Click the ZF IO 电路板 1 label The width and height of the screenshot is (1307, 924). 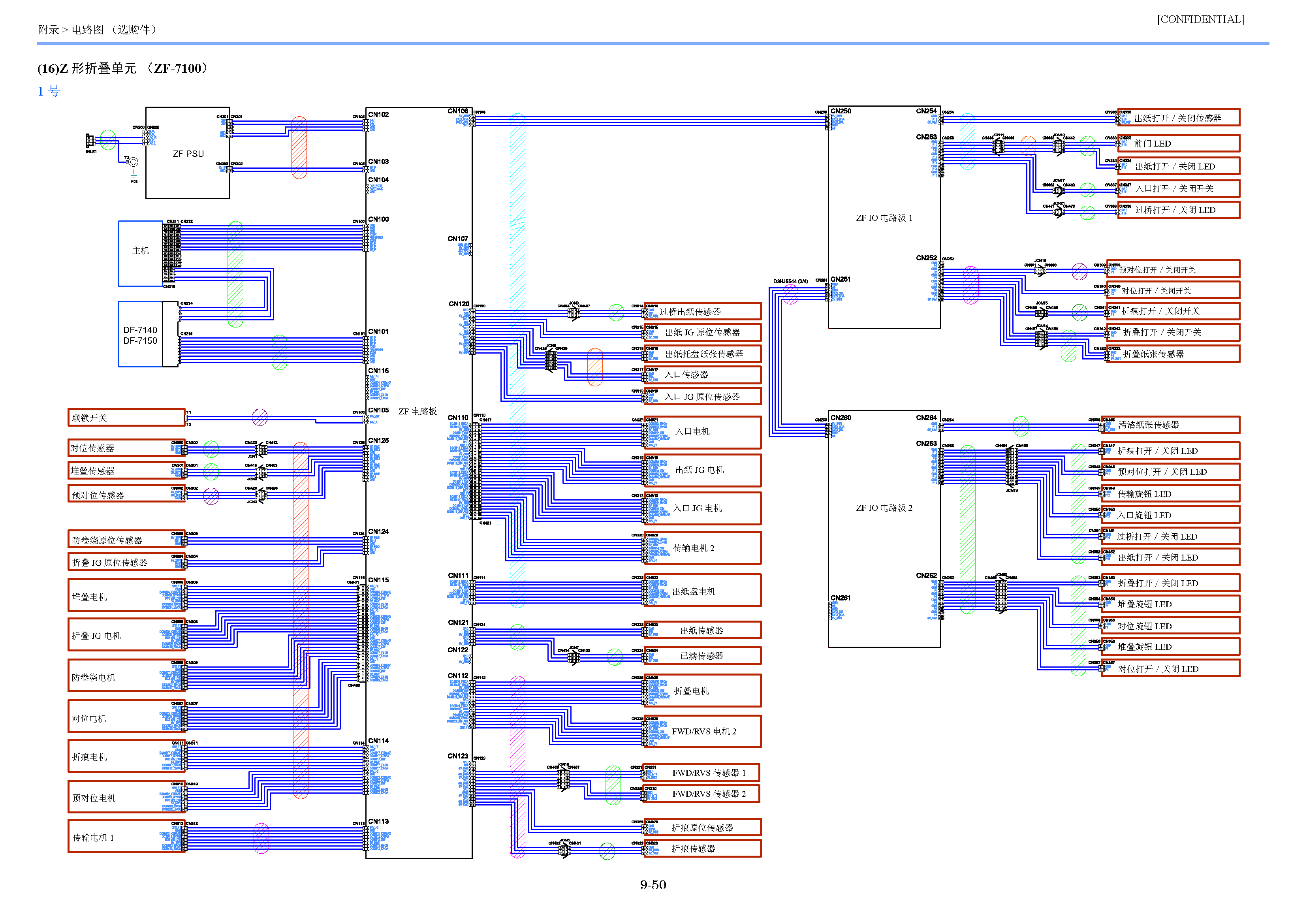coord(884,218)
